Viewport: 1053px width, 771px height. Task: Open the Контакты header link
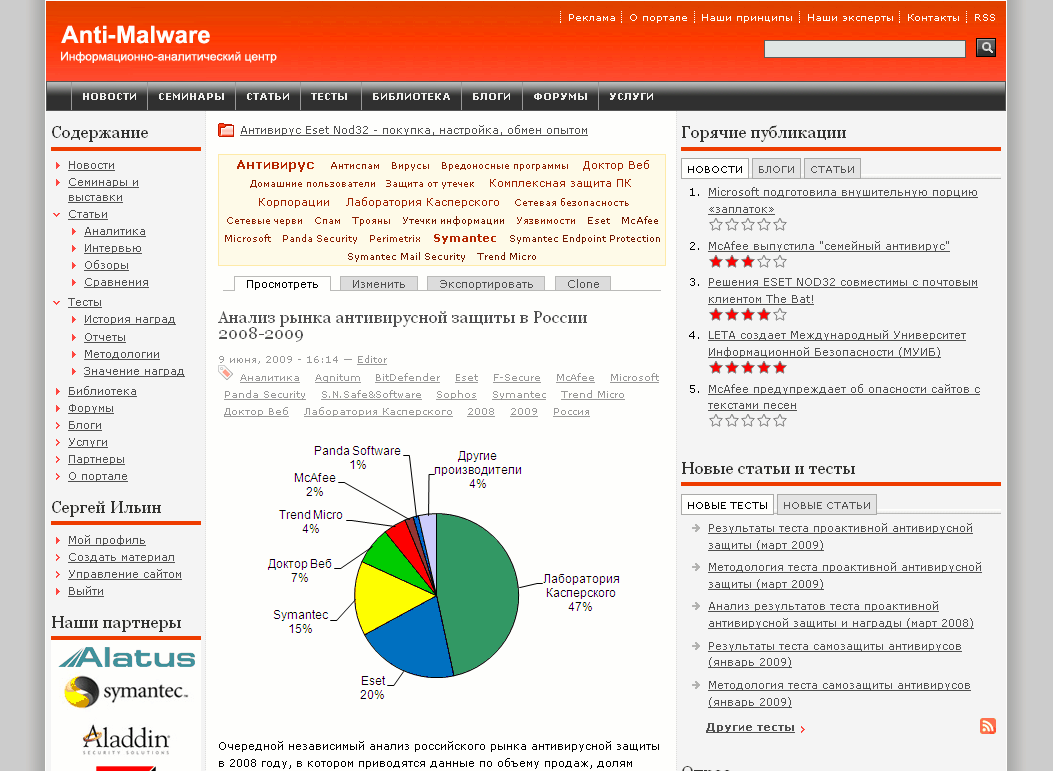pyautogui.click(x=933, y=17)
